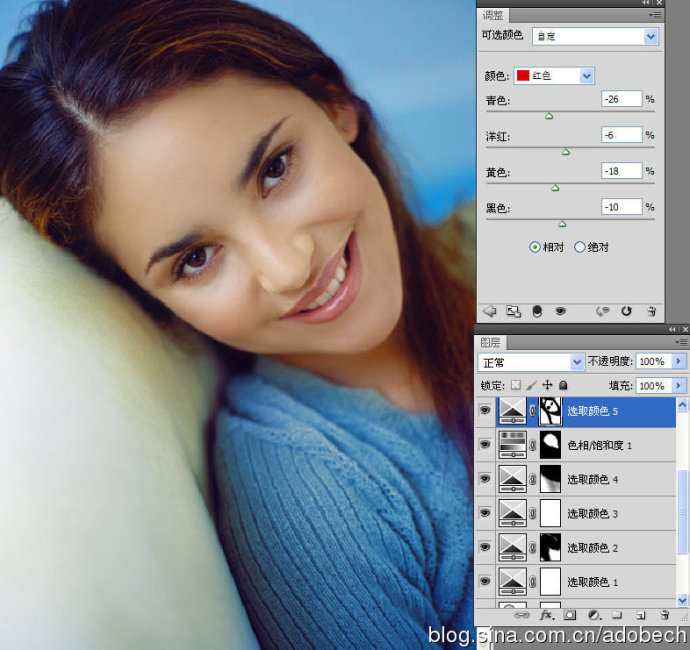Screen dimensions: 690x650
Task: Click the lock position move icon
Action: [x=548, y=385]
